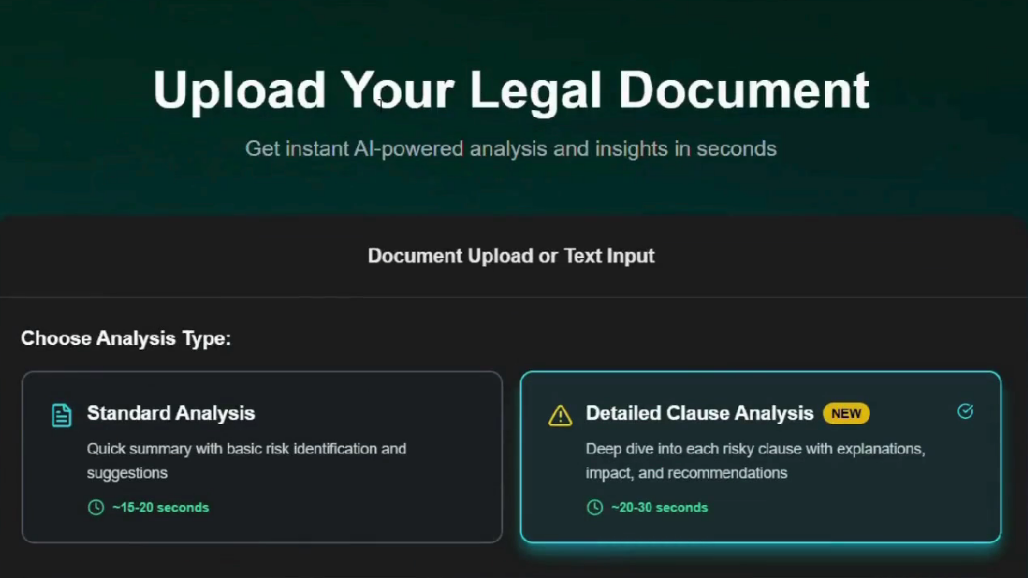This screenshot has width=1028, height=578.
Task: Click the Upload Your Legal Document heading
Action: pos(511,90)
